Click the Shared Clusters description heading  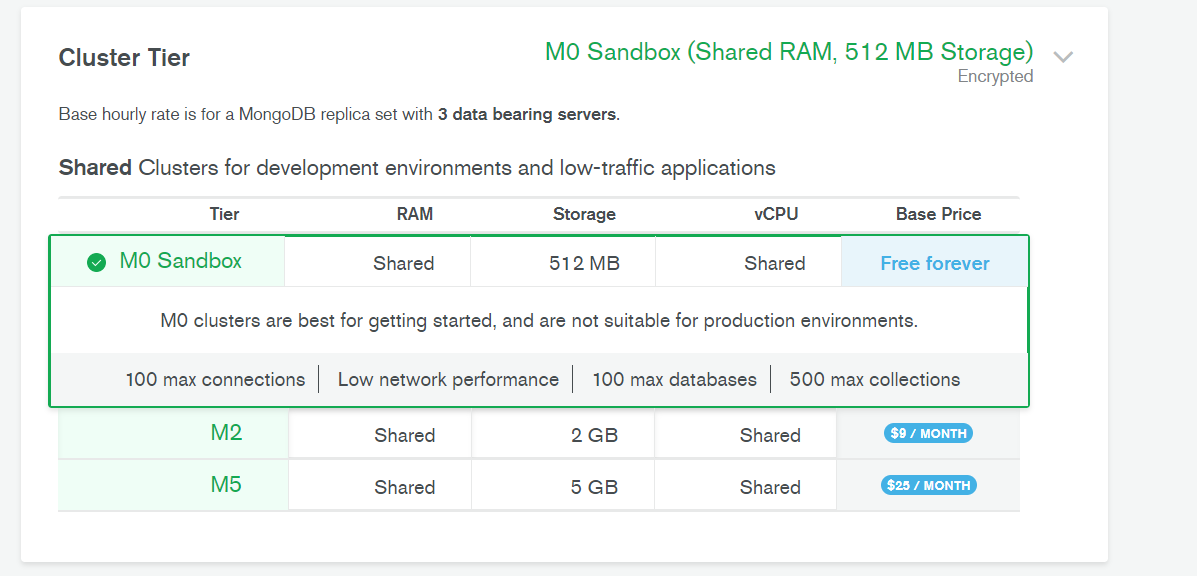pyautogui.click(x=417, y=167)
